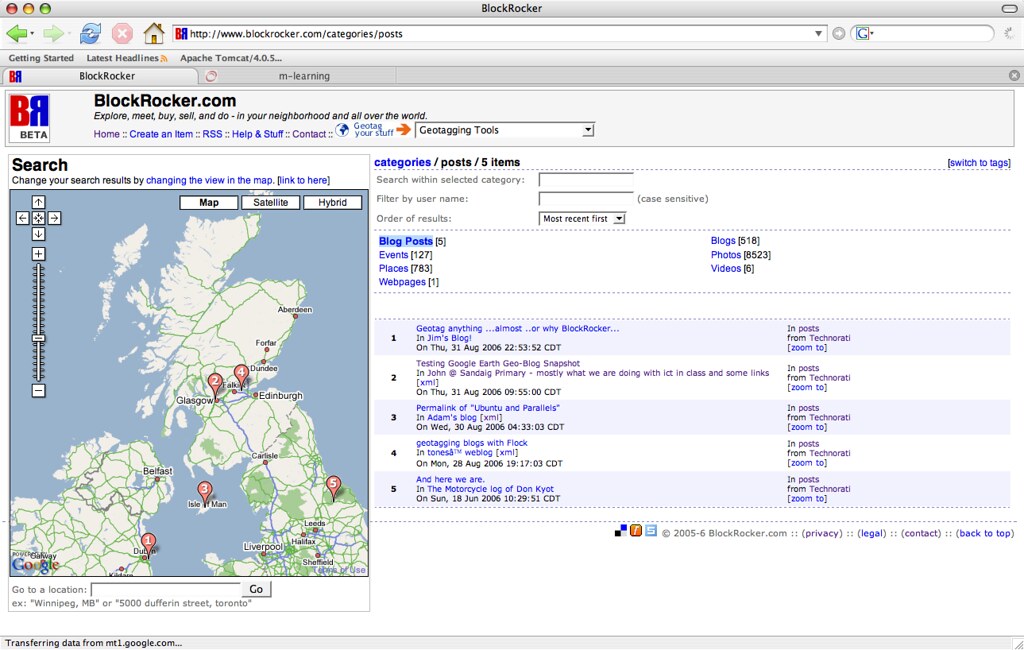The height and width of the screenshot is (650, 1024).
Task: Zoom out the map with minus button
Action: click(39, 391)
